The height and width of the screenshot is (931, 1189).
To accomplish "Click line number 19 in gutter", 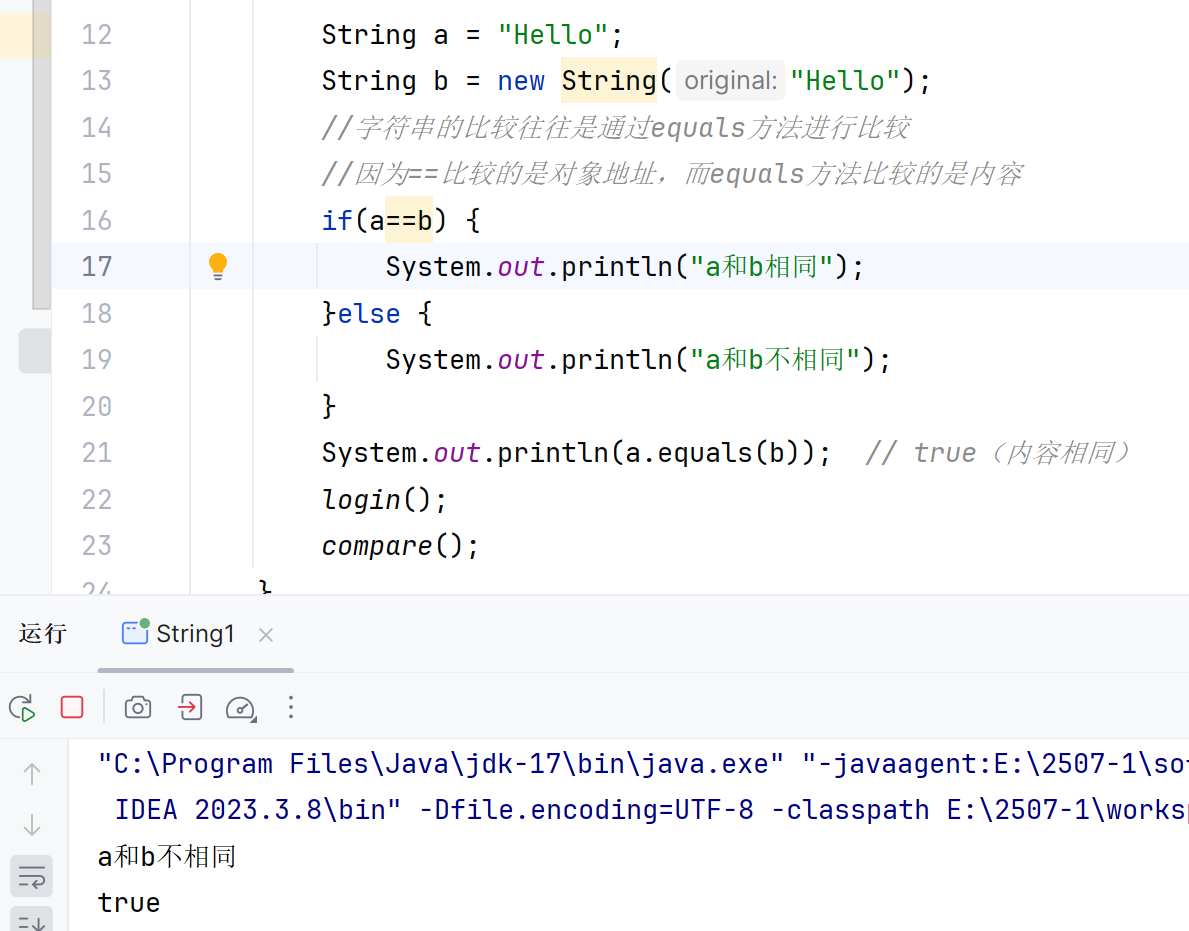I will click(x=96, y=359).
